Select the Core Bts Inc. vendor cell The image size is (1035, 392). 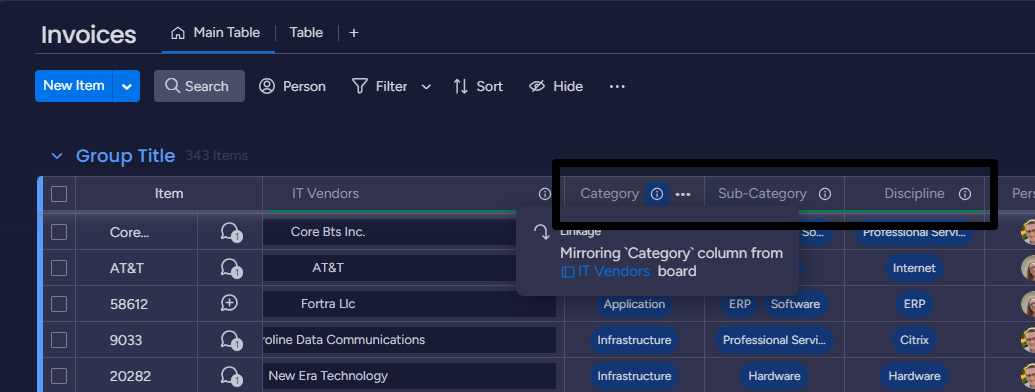[x=409, y=232]
